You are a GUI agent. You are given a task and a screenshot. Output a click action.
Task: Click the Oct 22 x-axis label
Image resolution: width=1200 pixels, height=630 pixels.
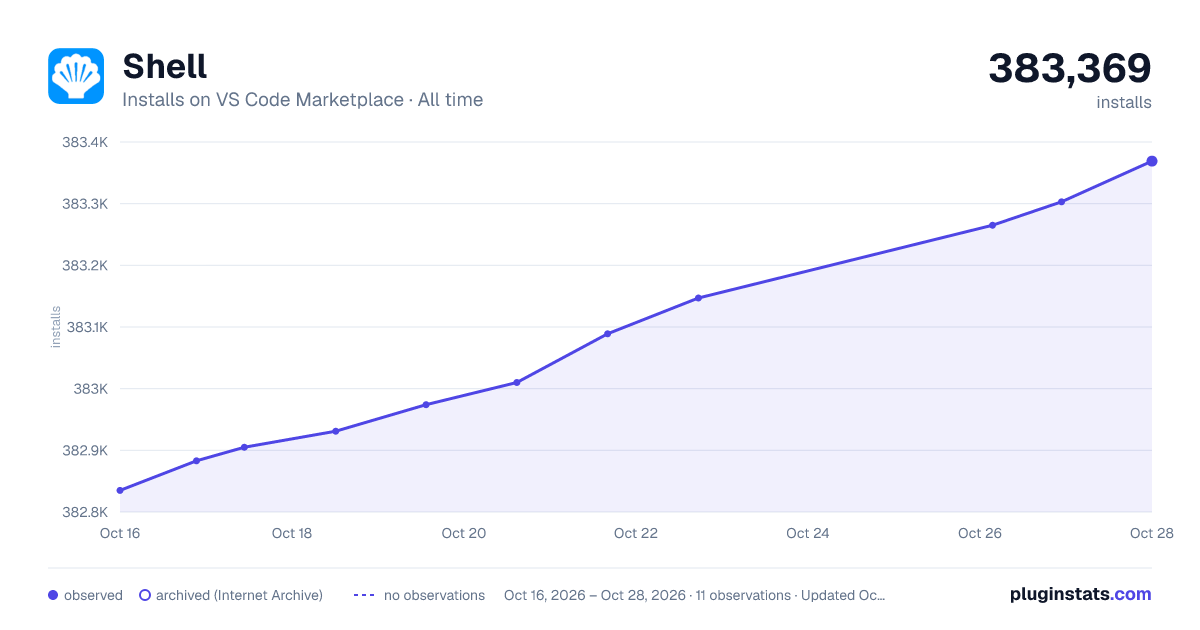point(636,533)
